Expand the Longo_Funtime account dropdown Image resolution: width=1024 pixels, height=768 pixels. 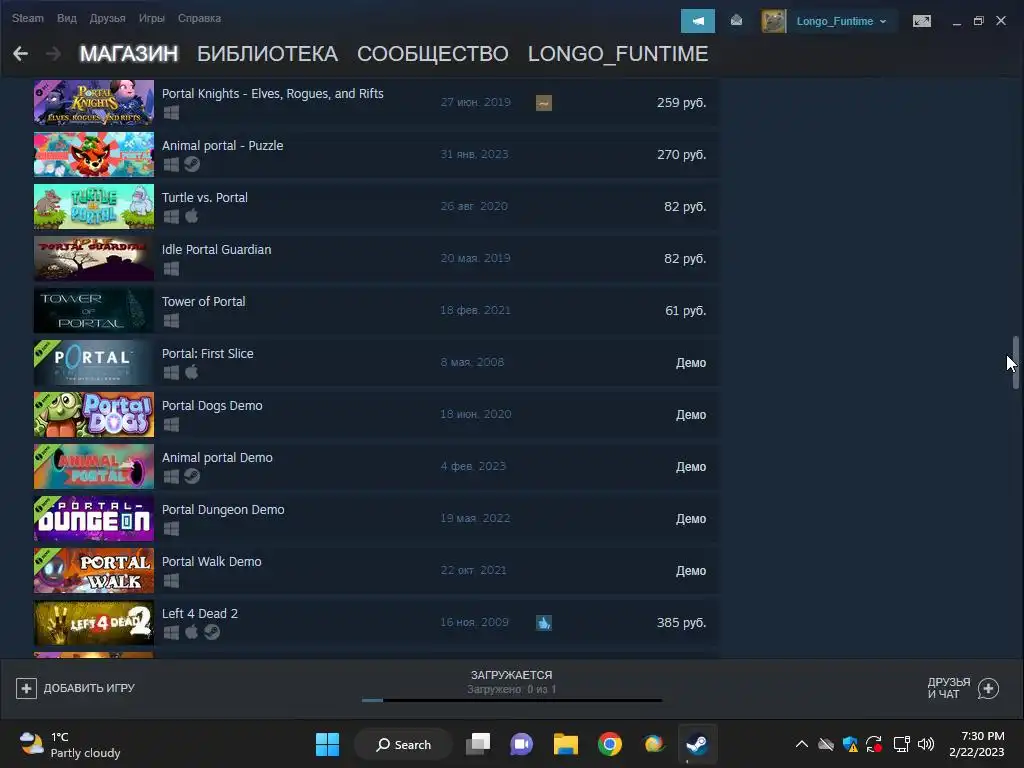(x=883, y=22)
